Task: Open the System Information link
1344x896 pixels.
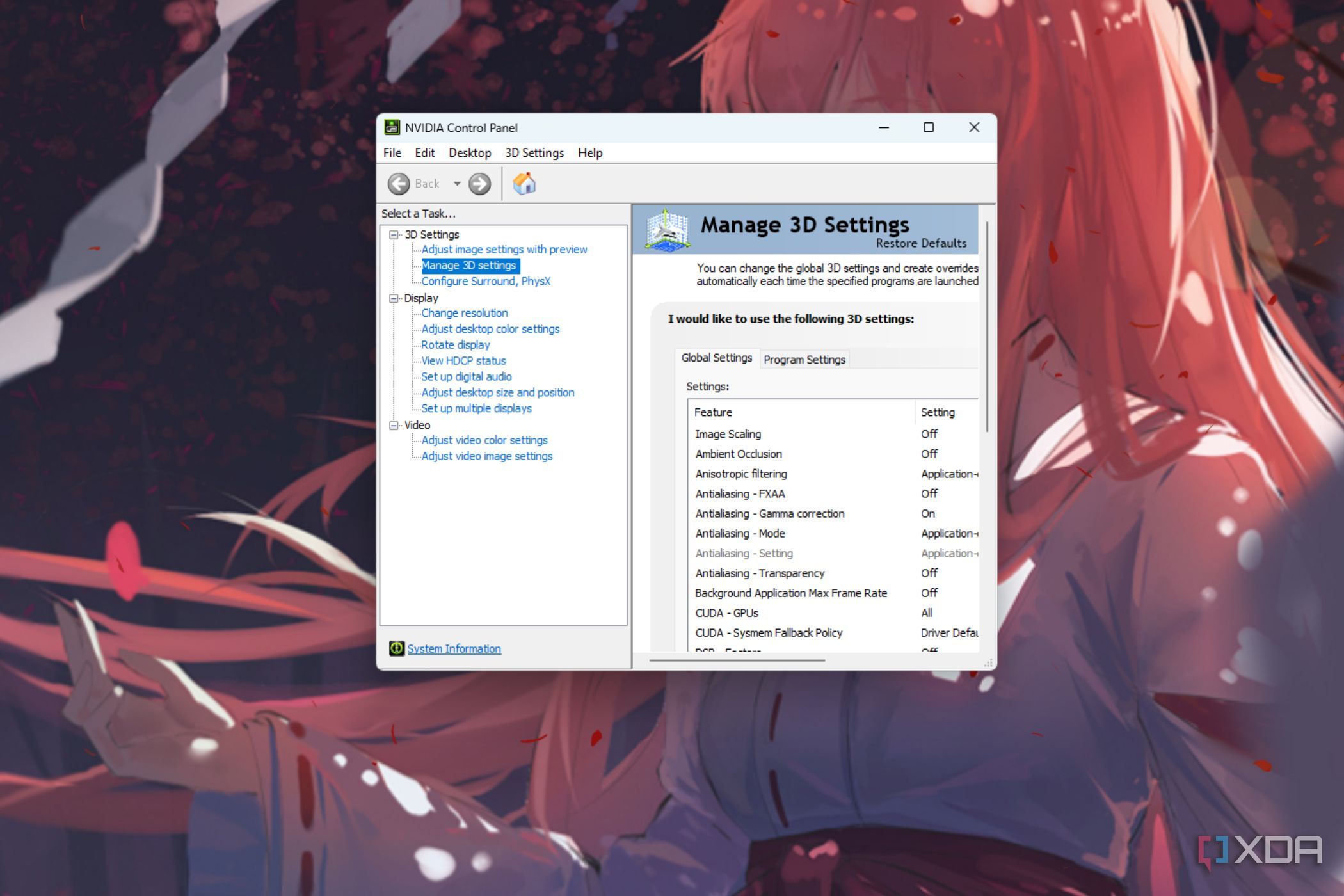Action: point(454,648)
